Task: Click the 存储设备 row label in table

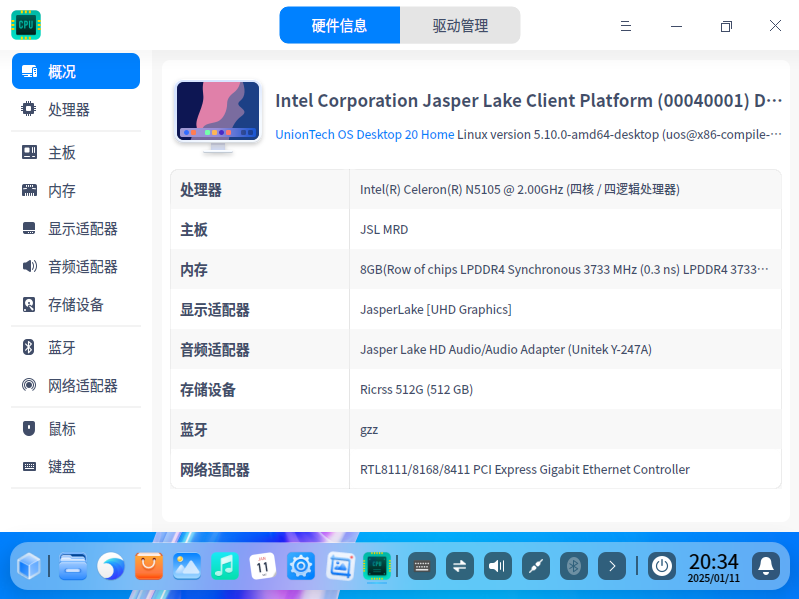Action: 207,390
